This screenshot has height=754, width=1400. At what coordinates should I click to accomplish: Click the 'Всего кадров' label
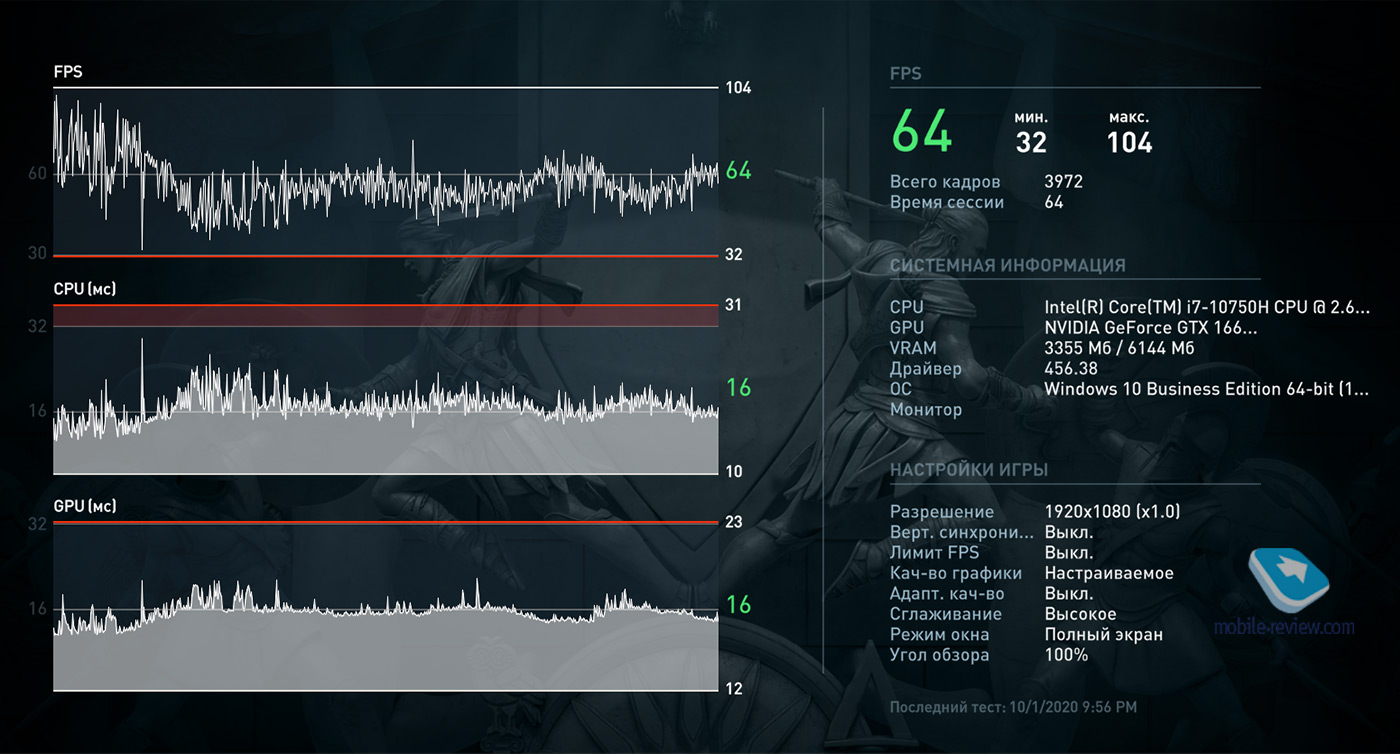[x=945, y=182]
